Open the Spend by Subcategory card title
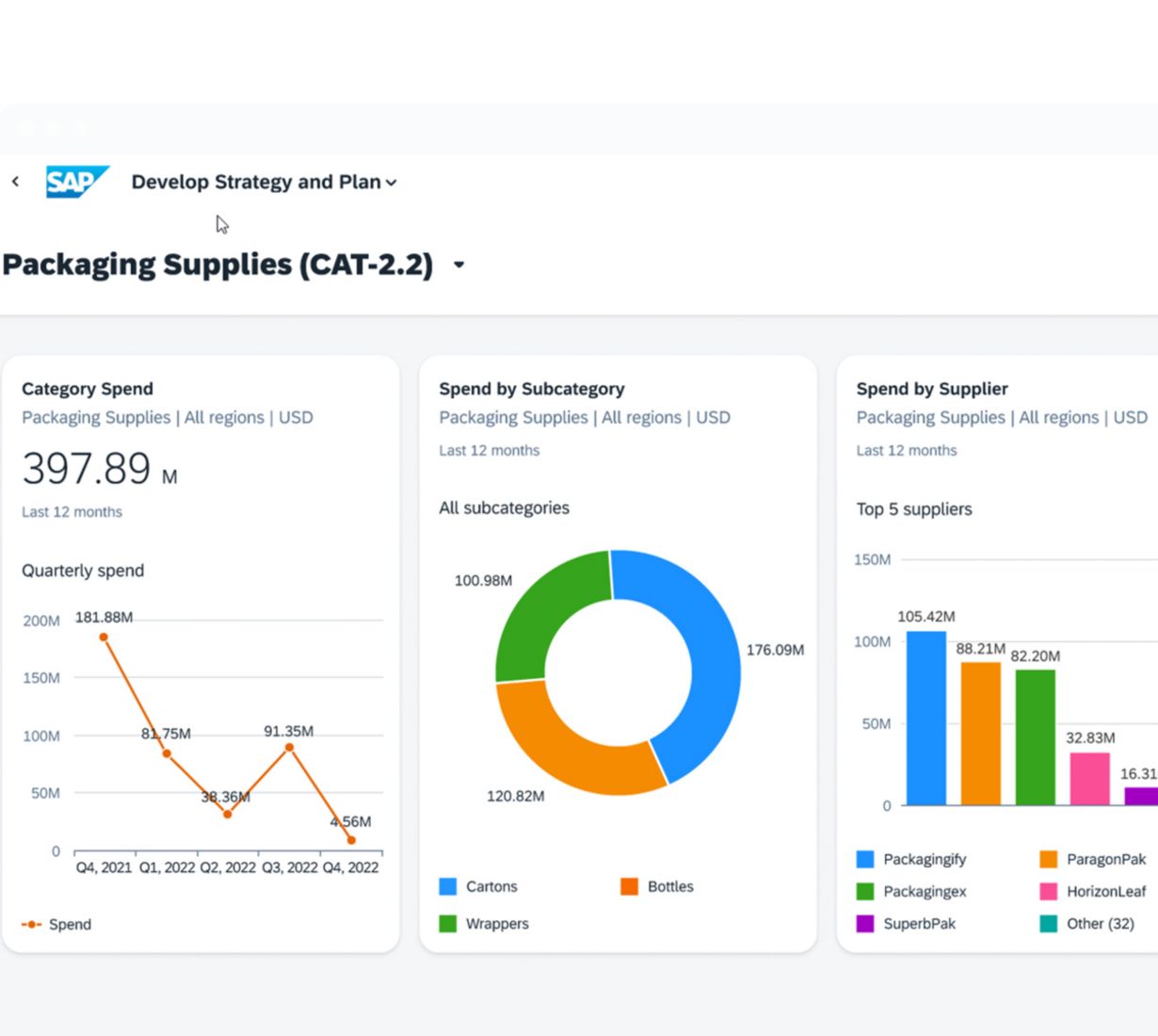 532,389
